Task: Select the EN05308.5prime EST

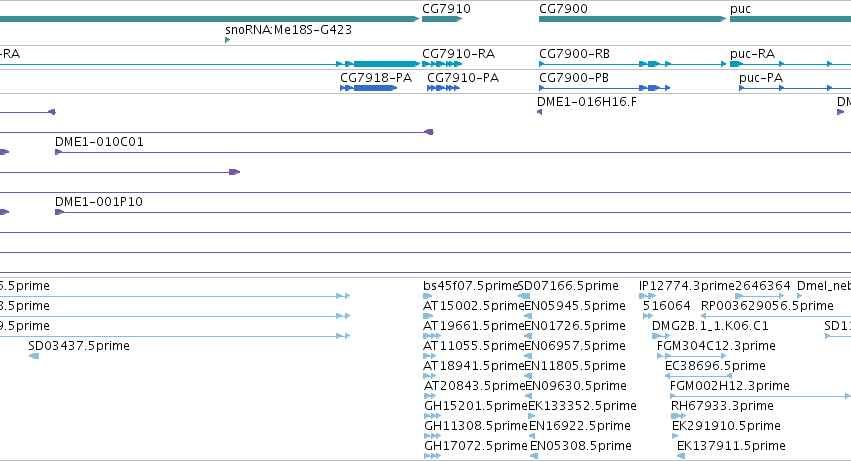Action: click(x=581, y=446)
